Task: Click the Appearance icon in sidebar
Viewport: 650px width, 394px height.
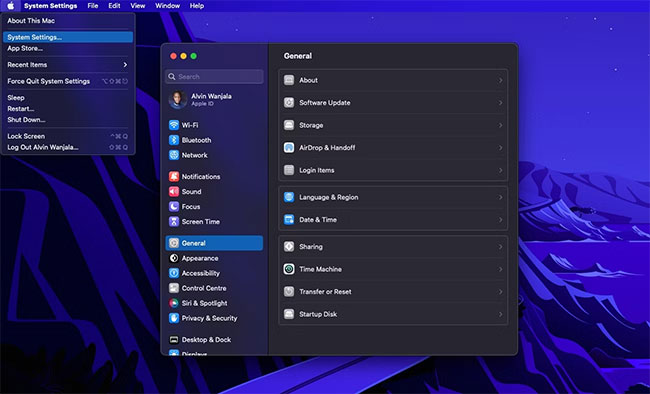Action: (x=174, y=258)
